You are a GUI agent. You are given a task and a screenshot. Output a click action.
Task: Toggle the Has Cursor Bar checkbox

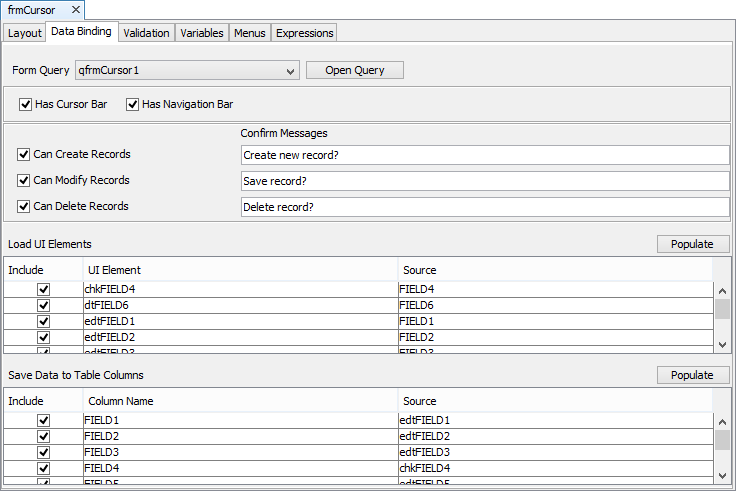coord(26,104)
